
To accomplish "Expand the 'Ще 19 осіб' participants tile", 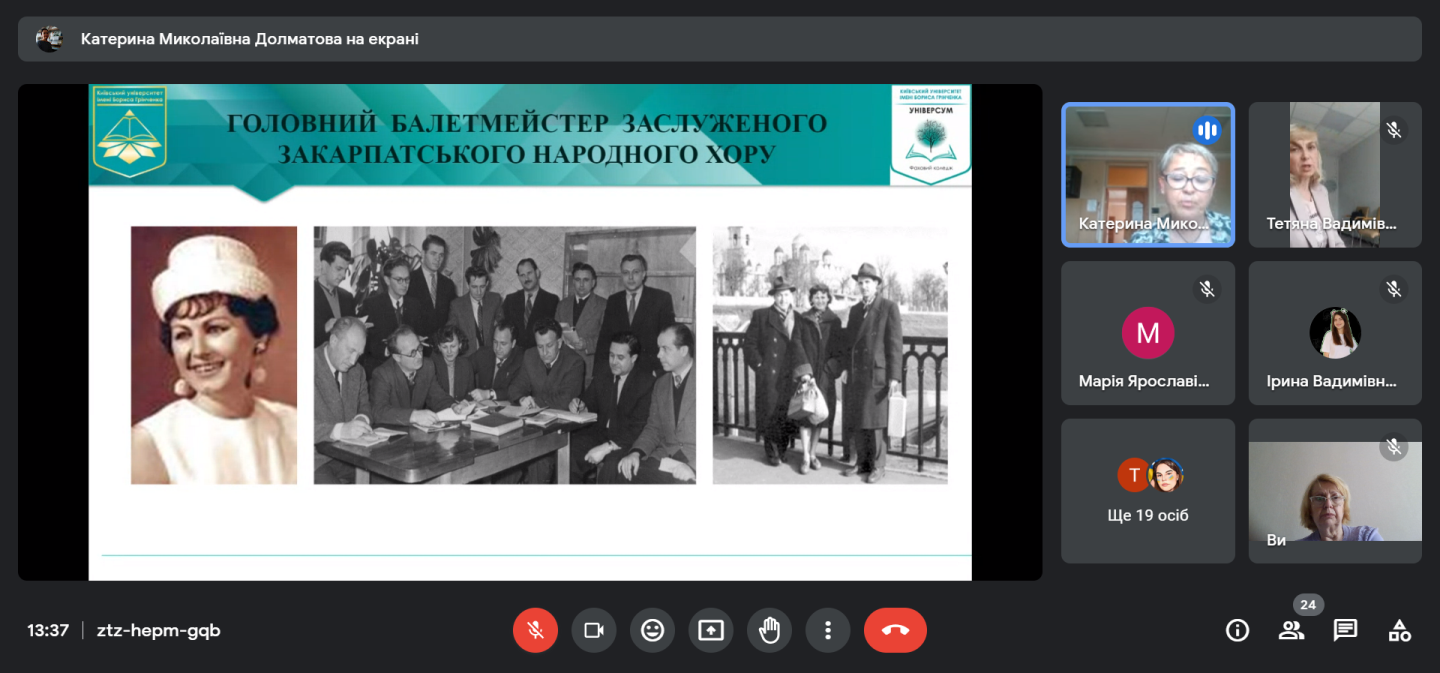I will click(1147, 491).
